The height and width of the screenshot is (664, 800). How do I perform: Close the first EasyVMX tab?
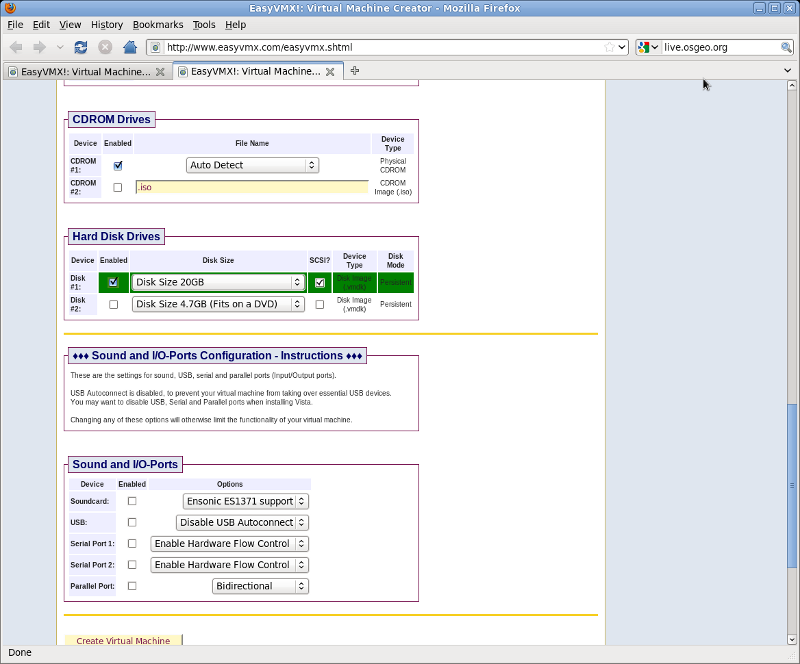point(160,72)
